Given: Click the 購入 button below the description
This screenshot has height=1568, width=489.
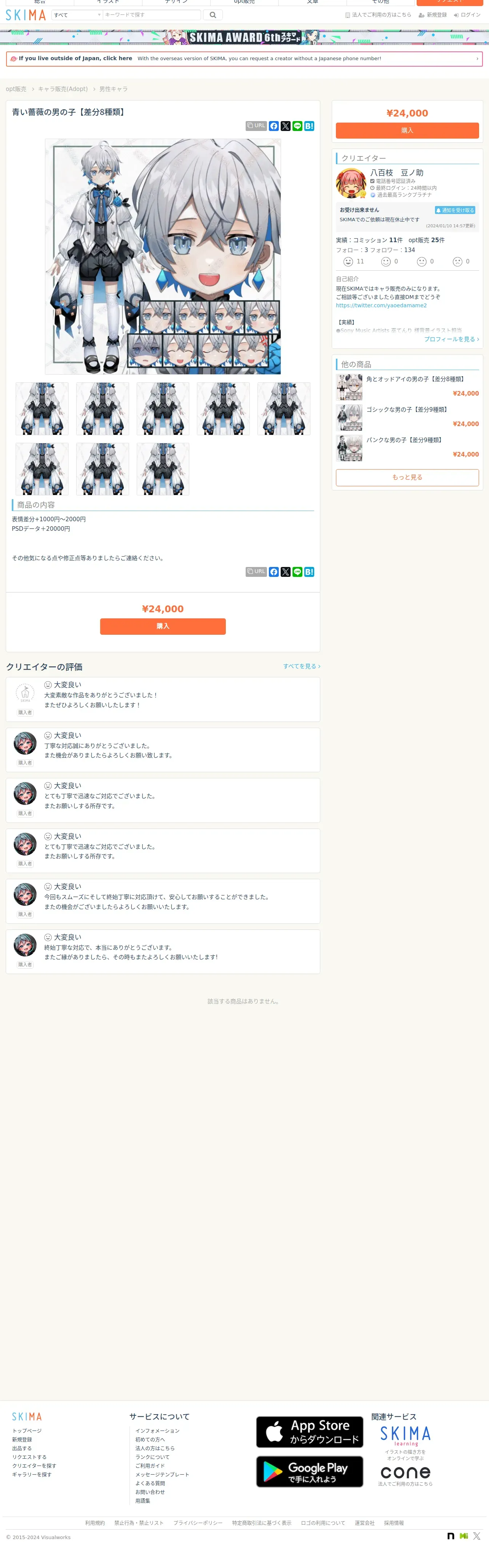Looking at the screenshot, I should [x=163, y=626].
